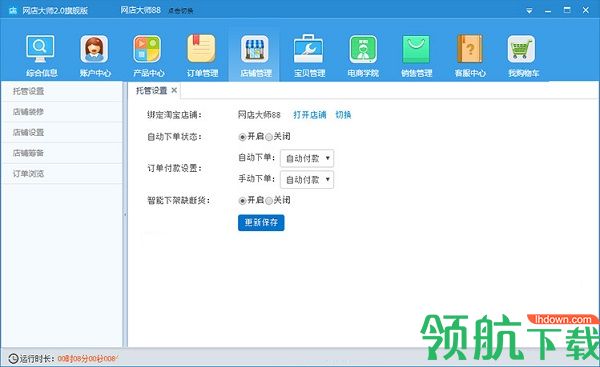
Task: Minimize the 网店大师 window
Action: [548, 11]
